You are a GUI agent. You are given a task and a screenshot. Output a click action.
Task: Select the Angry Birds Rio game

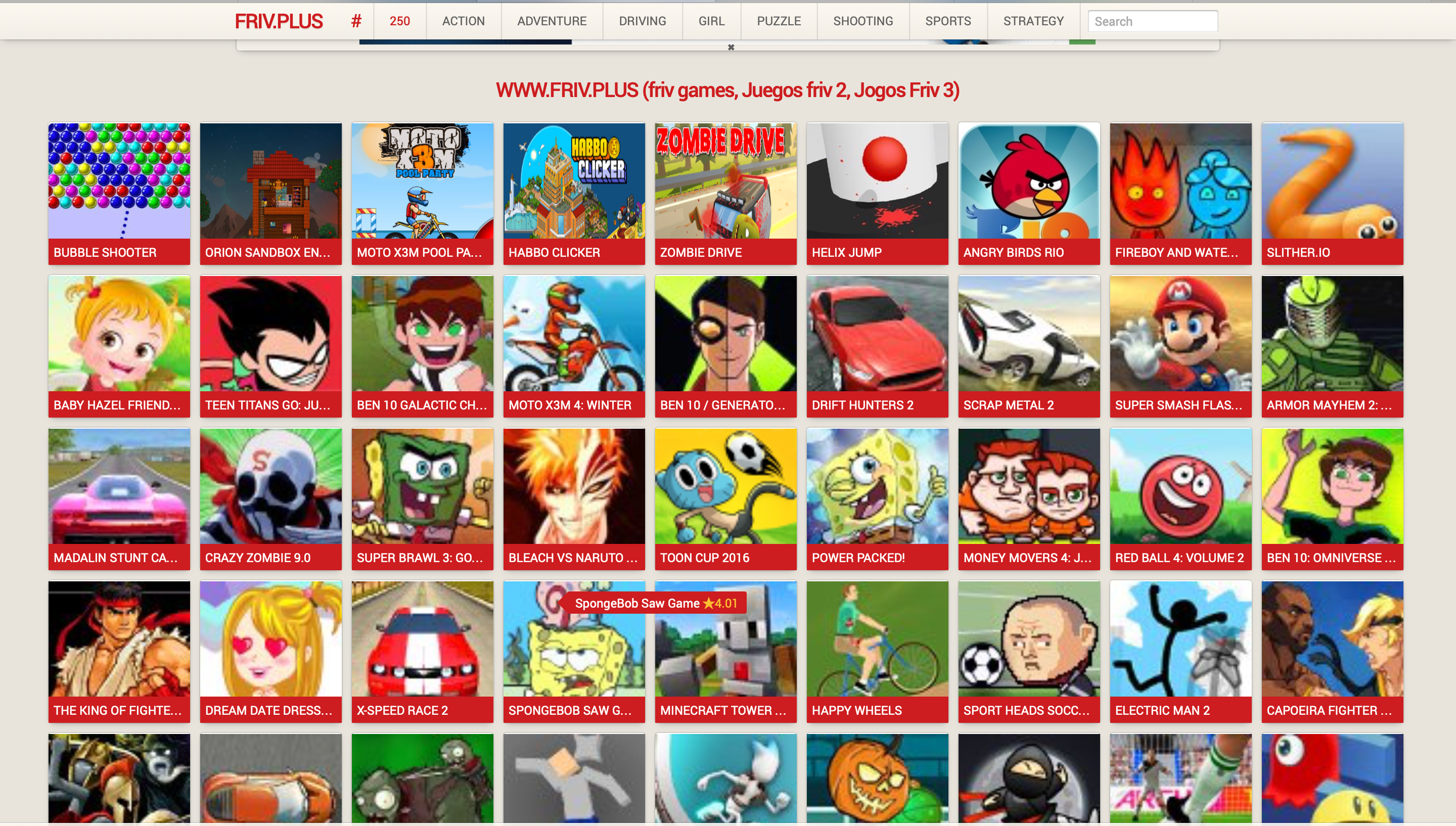[1029, 194]
